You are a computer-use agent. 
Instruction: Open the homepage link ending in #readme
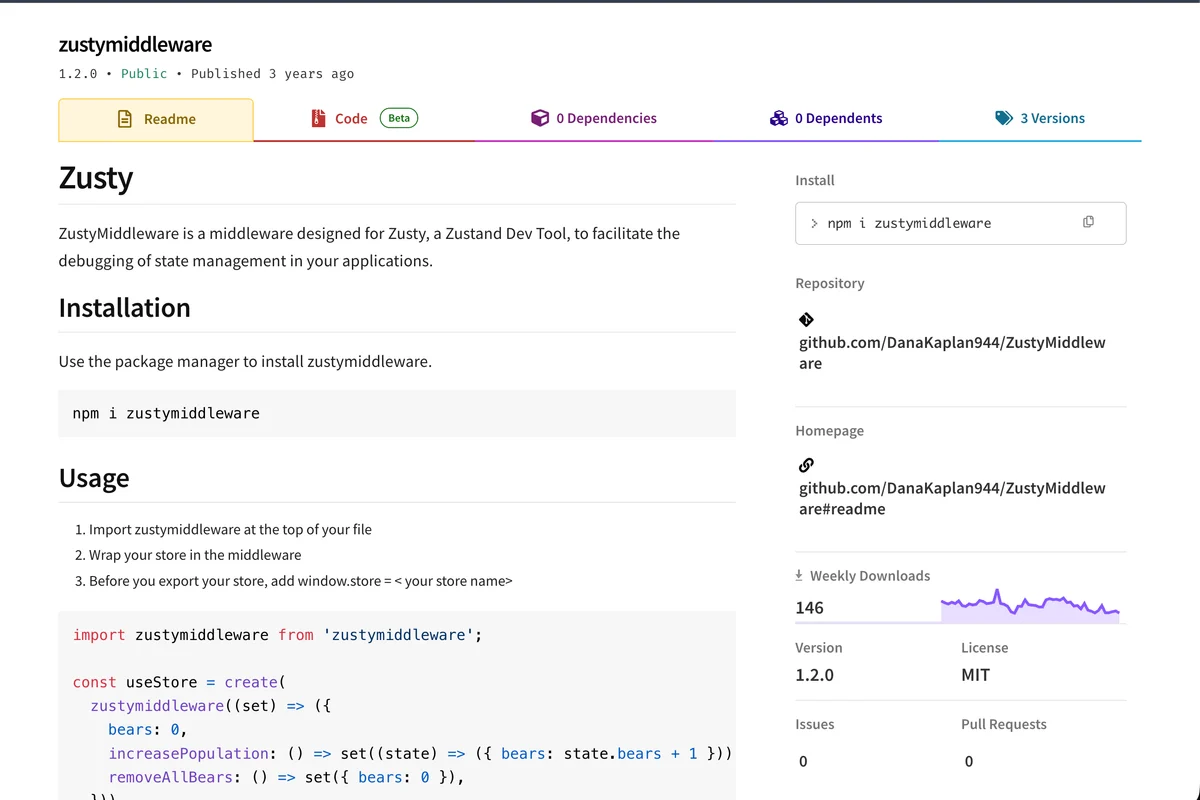952,498
